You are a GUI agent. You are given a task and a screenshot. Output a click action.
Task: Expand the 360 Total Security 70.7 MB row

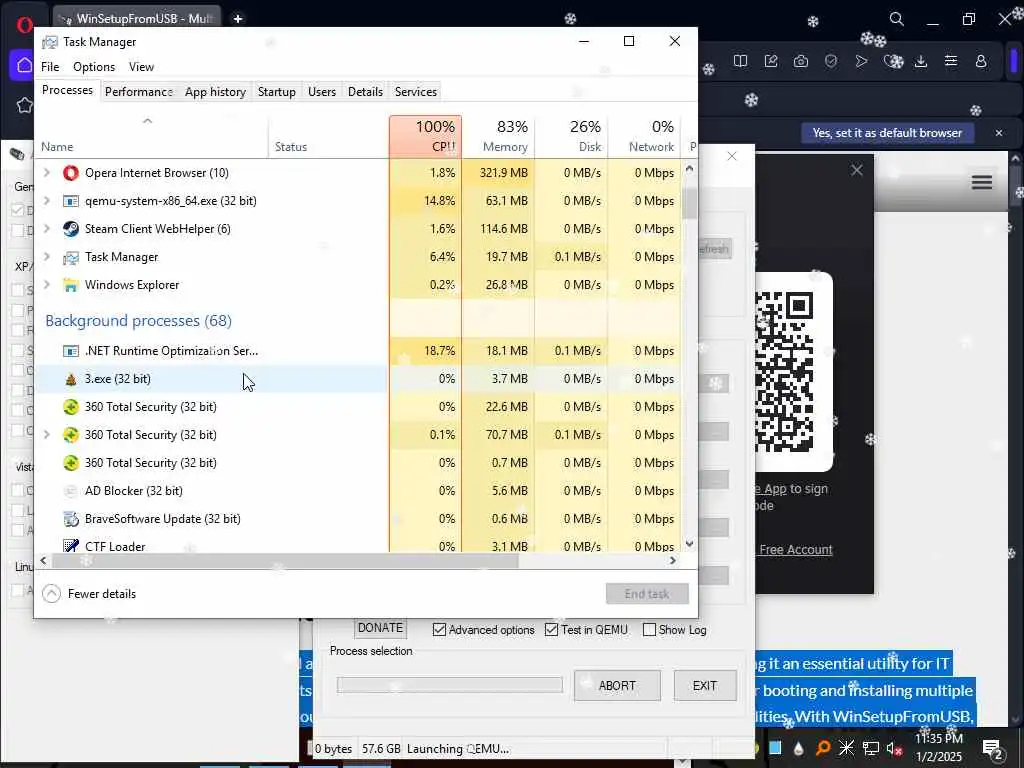[46, 435]
